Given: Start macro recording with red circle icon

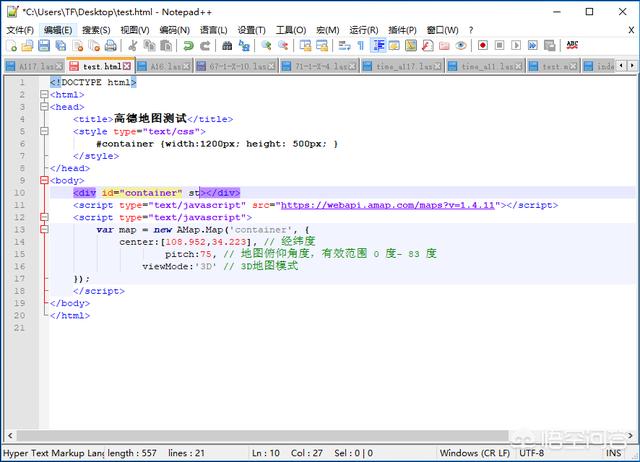Looking at the screenshot, I should 483,45.
